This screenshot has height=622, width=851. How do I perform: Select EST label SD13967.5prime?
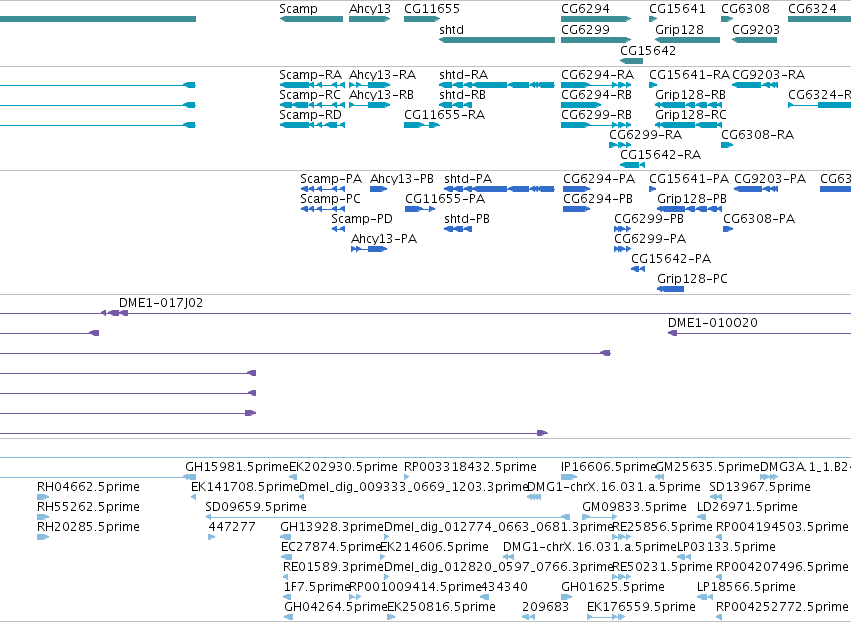(x=760, y=487)
